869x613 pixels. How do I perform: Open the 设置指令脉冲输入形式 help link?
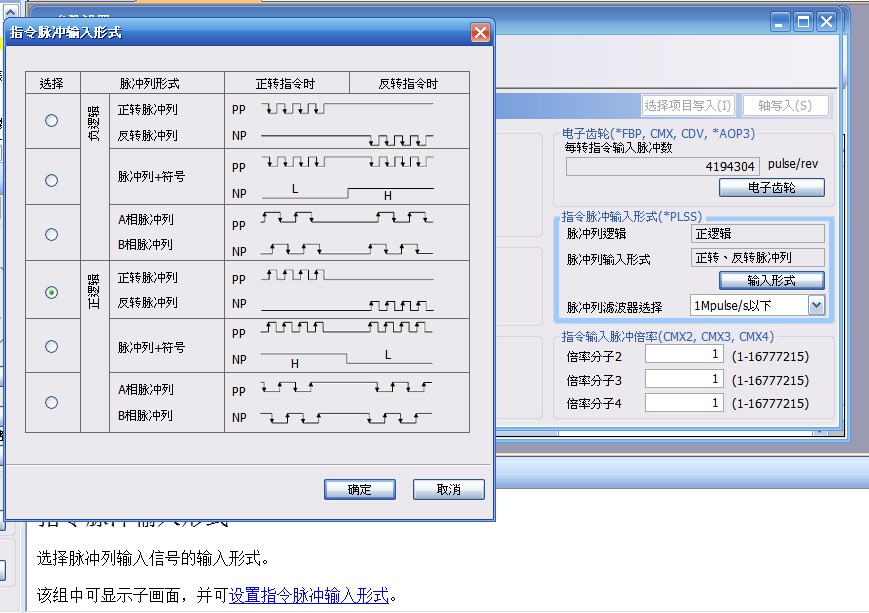click(308, 595)
